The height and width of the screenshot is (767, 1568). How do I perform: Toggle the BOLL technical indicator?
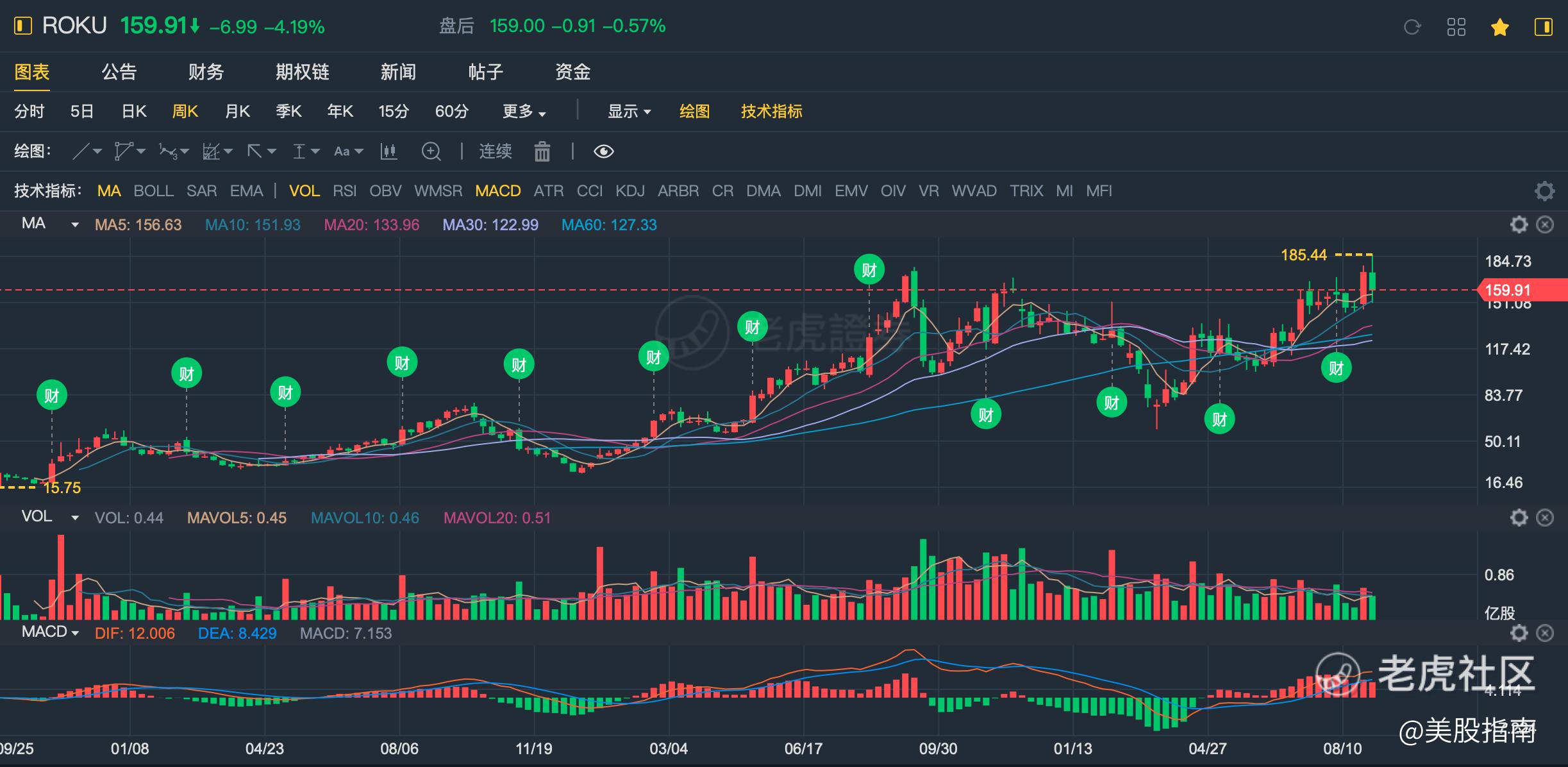click(x=153, y=191)
